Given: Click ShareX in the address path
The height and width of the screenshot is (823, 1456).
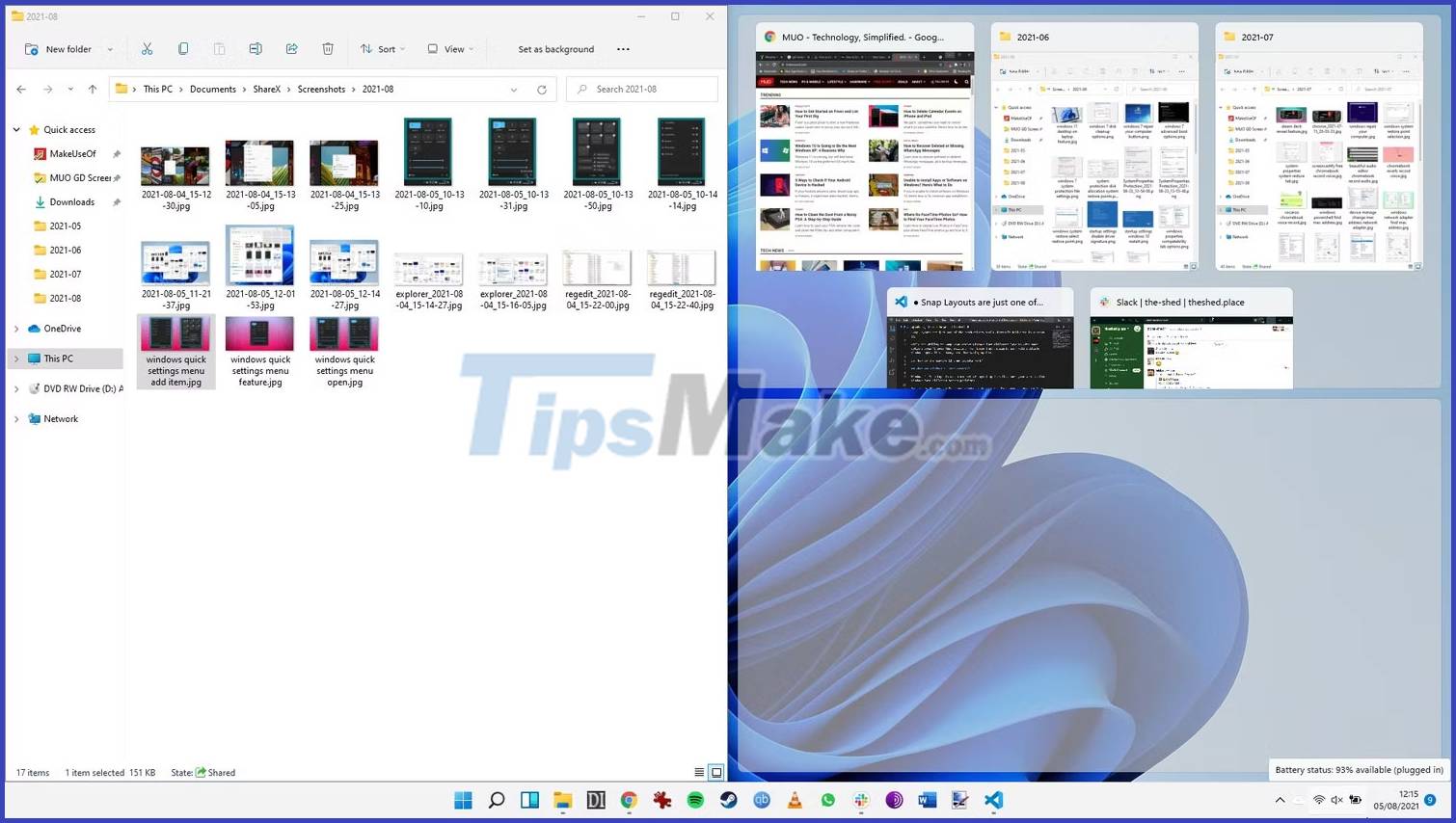Looking at the screenshot, I should (x=267, y=90).
